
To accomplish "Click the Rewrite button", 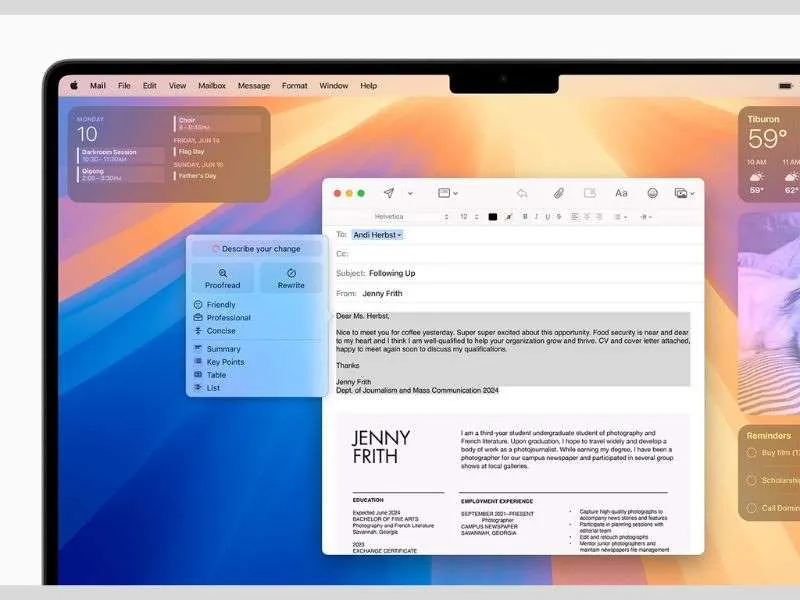I will 291,278.
